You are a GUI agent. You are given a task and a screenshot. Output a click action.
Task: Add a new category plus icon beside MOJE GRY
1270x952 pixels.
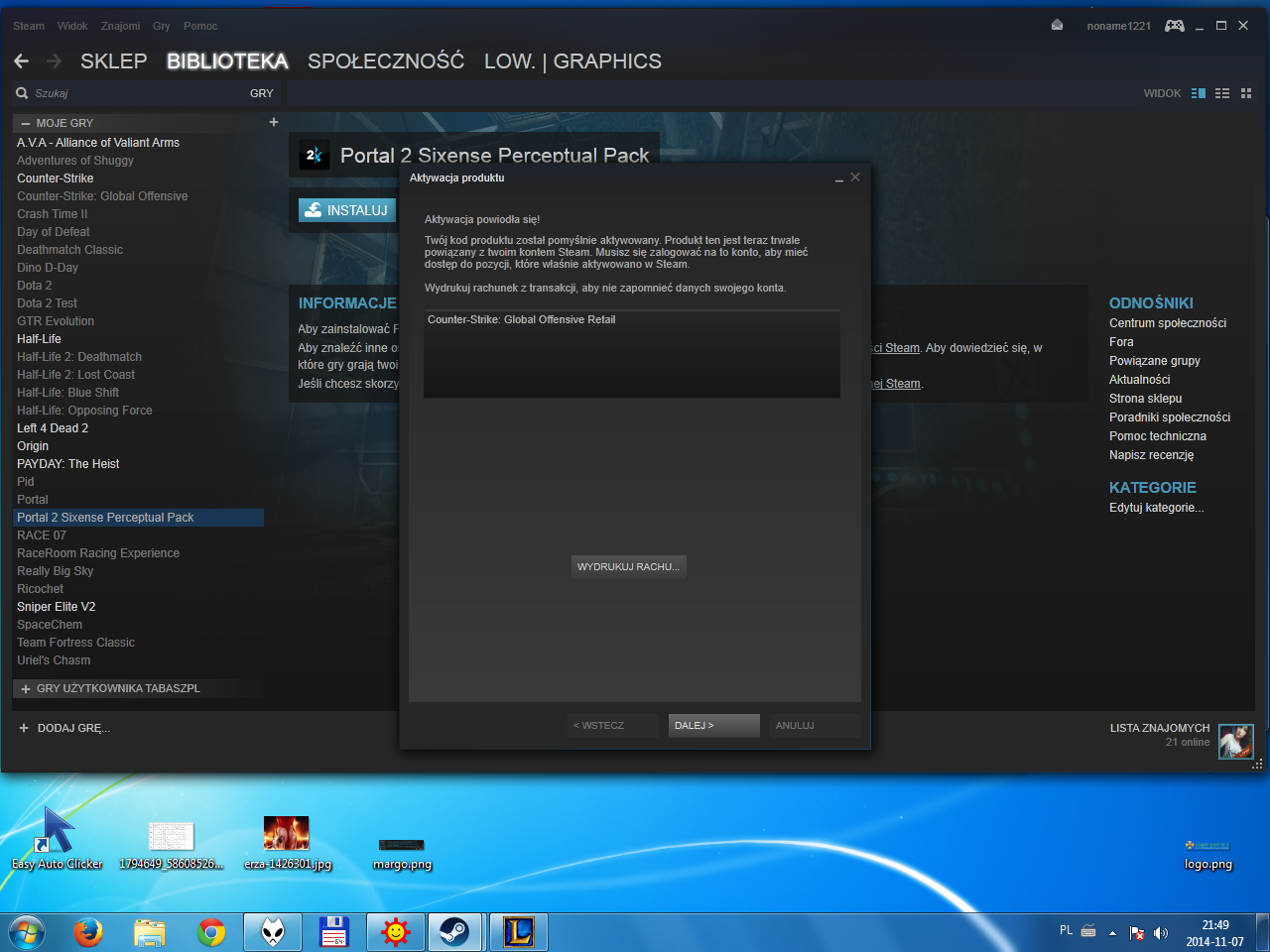tap(274, 122)
